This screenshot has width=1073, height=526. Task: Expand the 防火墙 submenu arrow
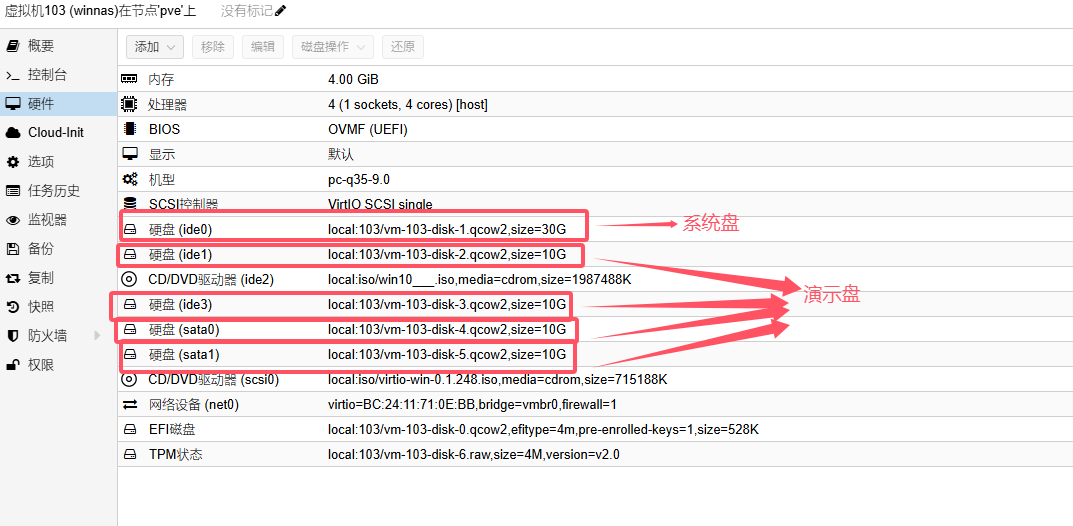pos(97,336)
